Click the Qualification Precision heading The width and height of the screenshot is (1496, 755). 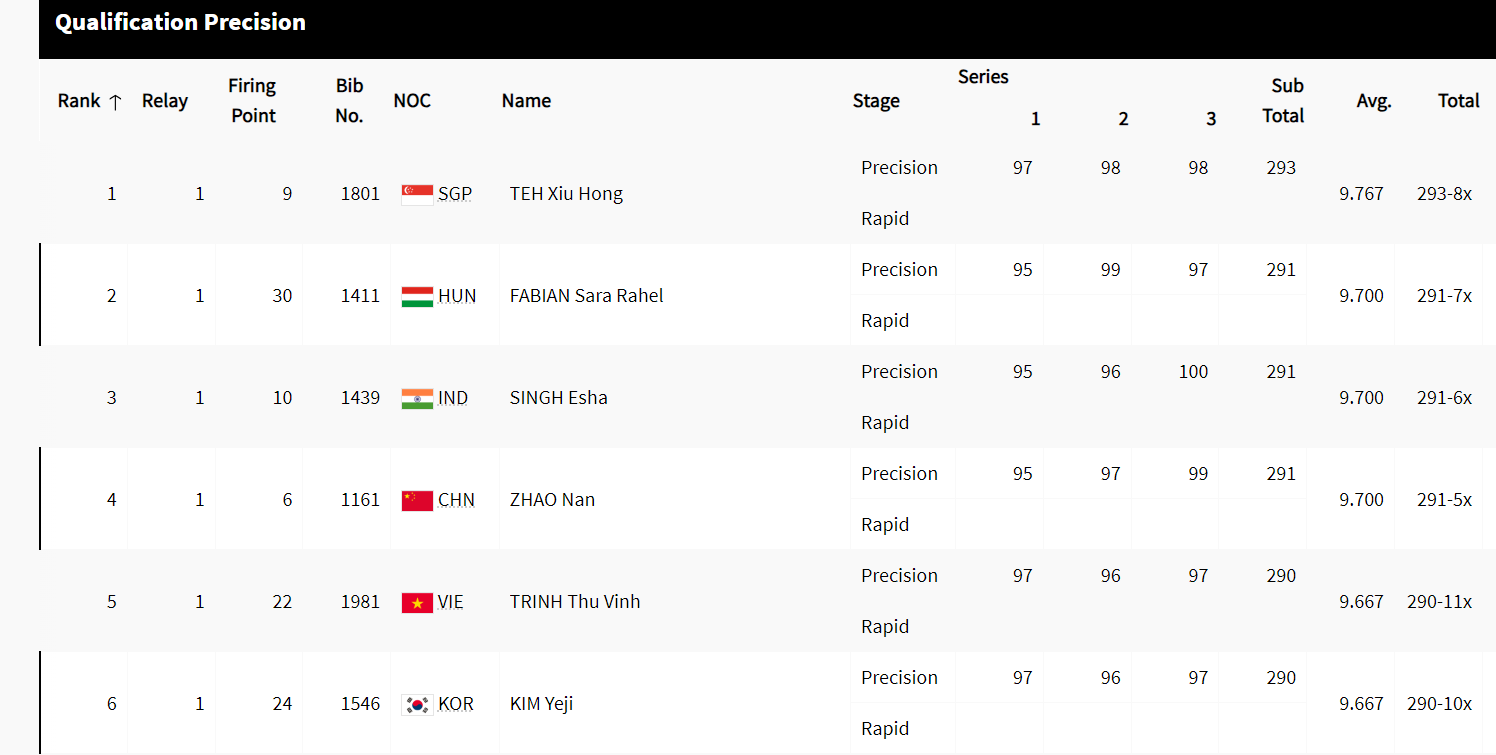tap(180, 23)
